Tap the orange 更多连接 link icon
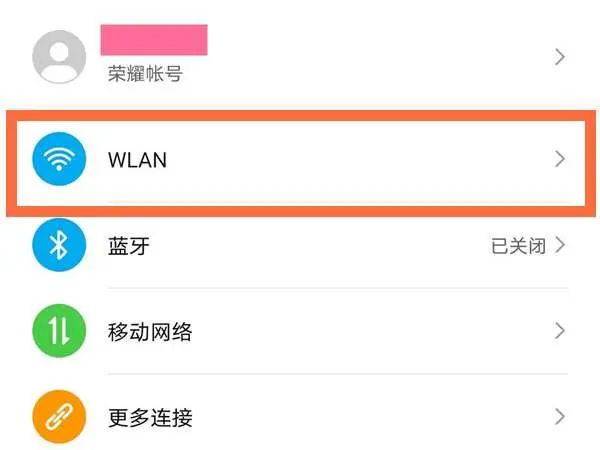 point(59,416)
